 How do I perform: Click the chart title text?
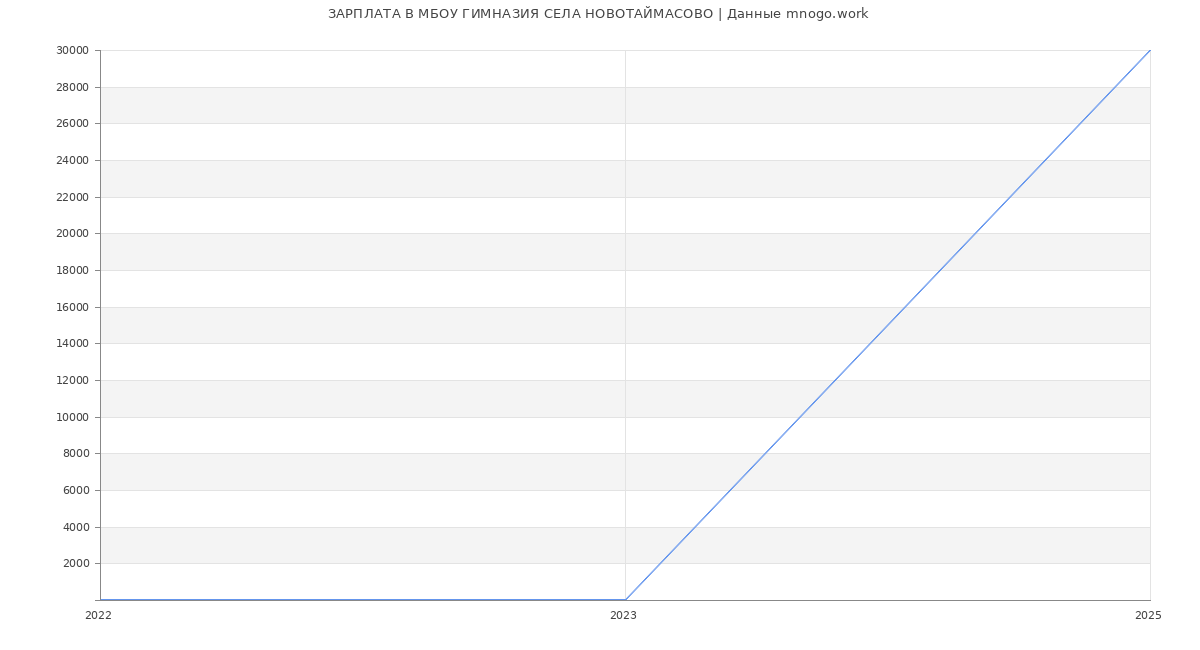click(598, 14)
